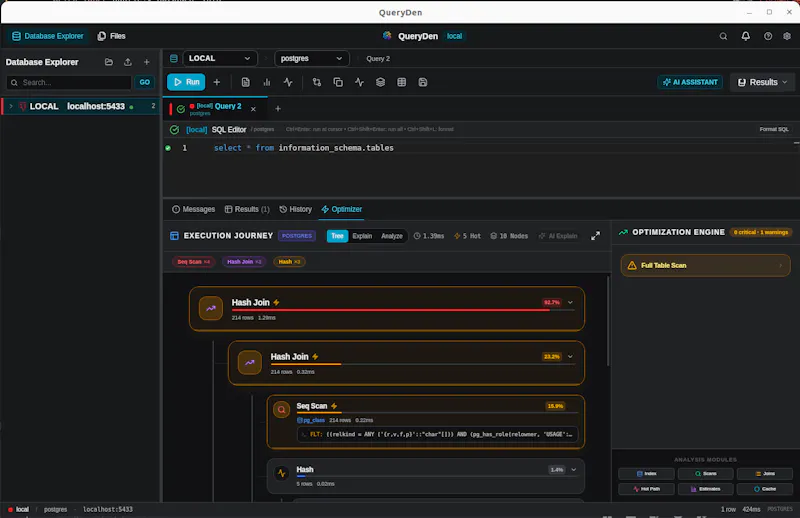
Task: Close the Query 2 tab
Action: 254,109
